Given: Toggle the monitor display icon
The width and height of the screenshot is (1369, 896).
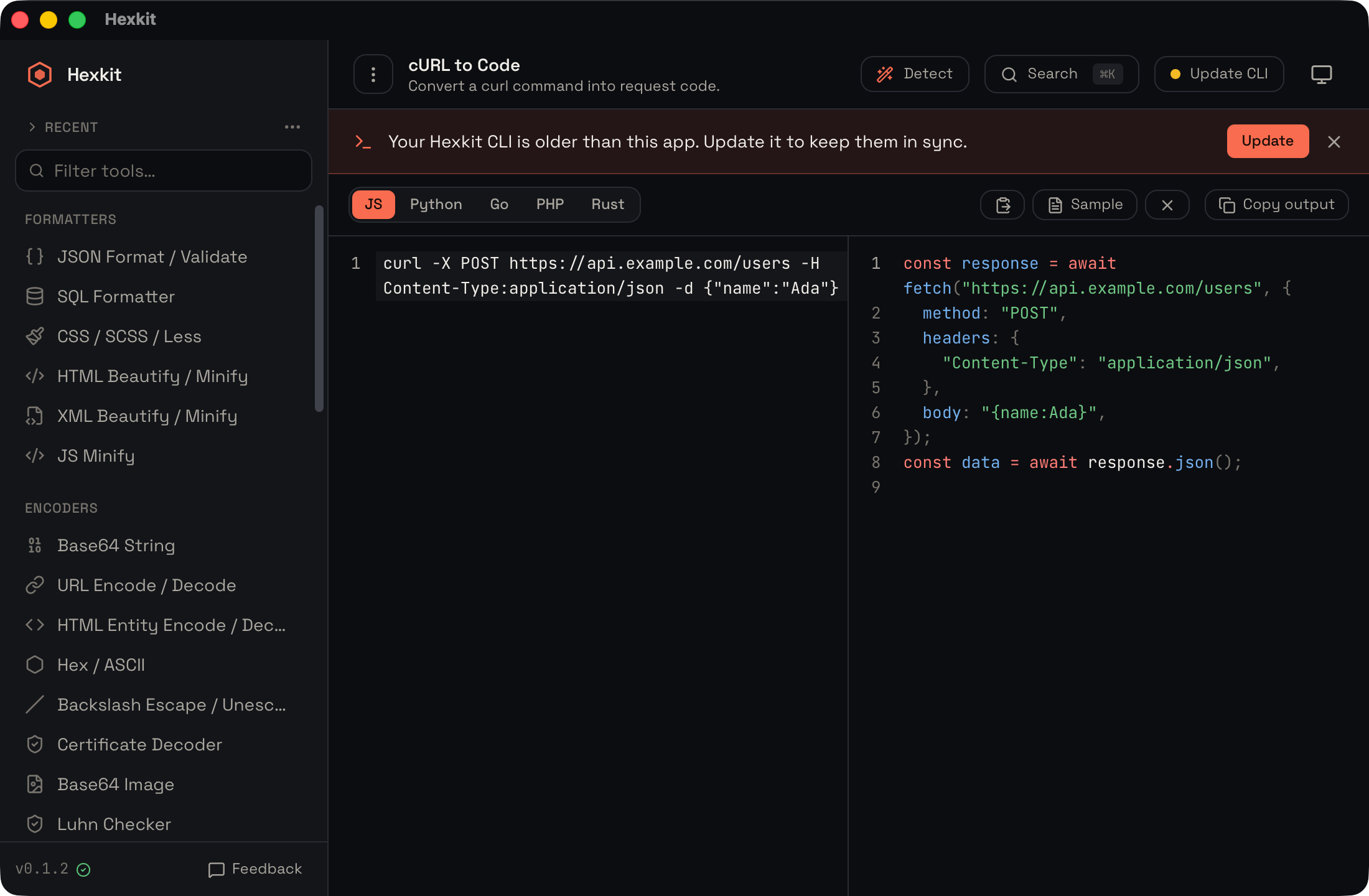Looking at the screenshot, I should coord(1321,74).
